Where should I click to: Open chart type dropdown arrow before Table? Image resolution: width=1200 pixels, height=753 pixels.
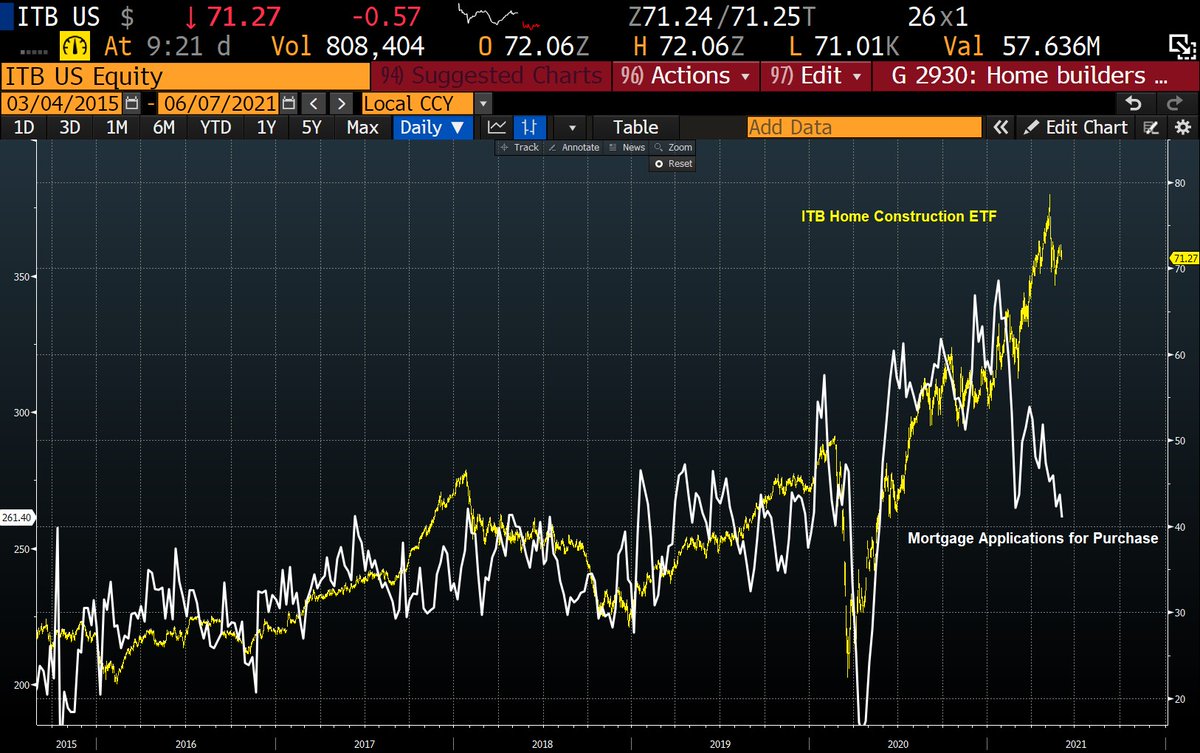click(x=572, y=127)
